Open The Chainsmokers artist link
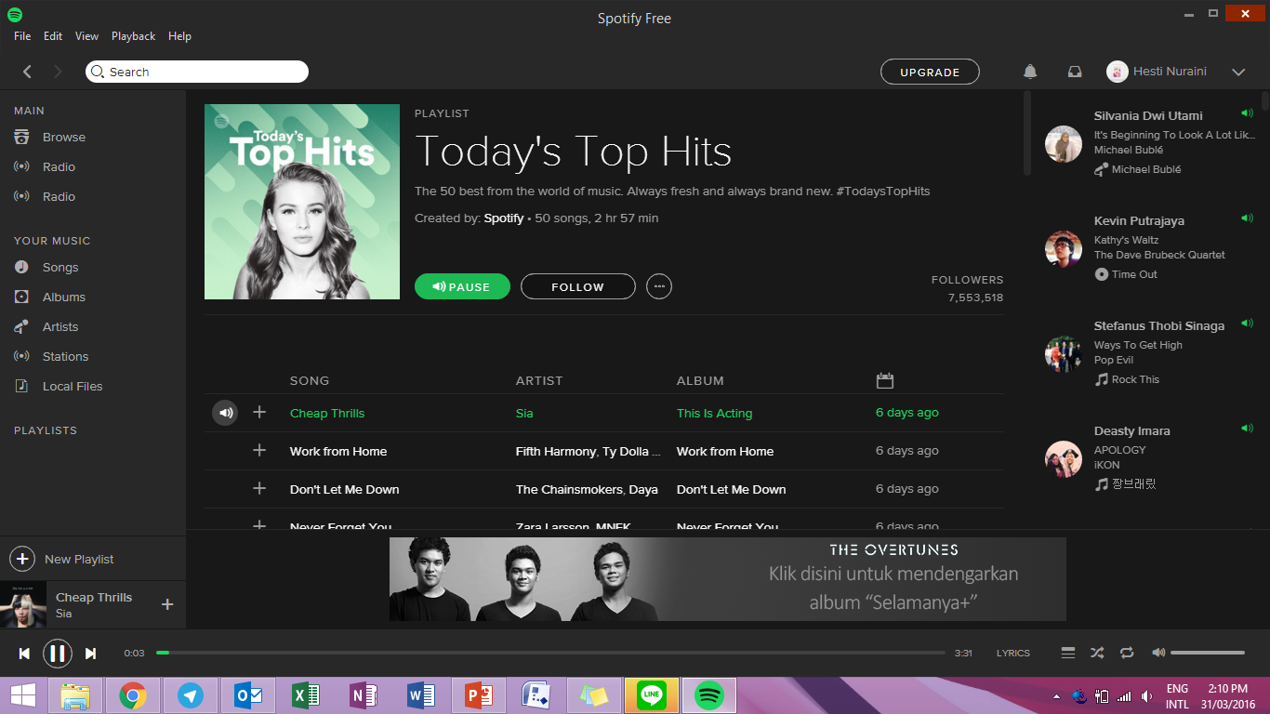The image size is (1270, 714). click(570, 489)
